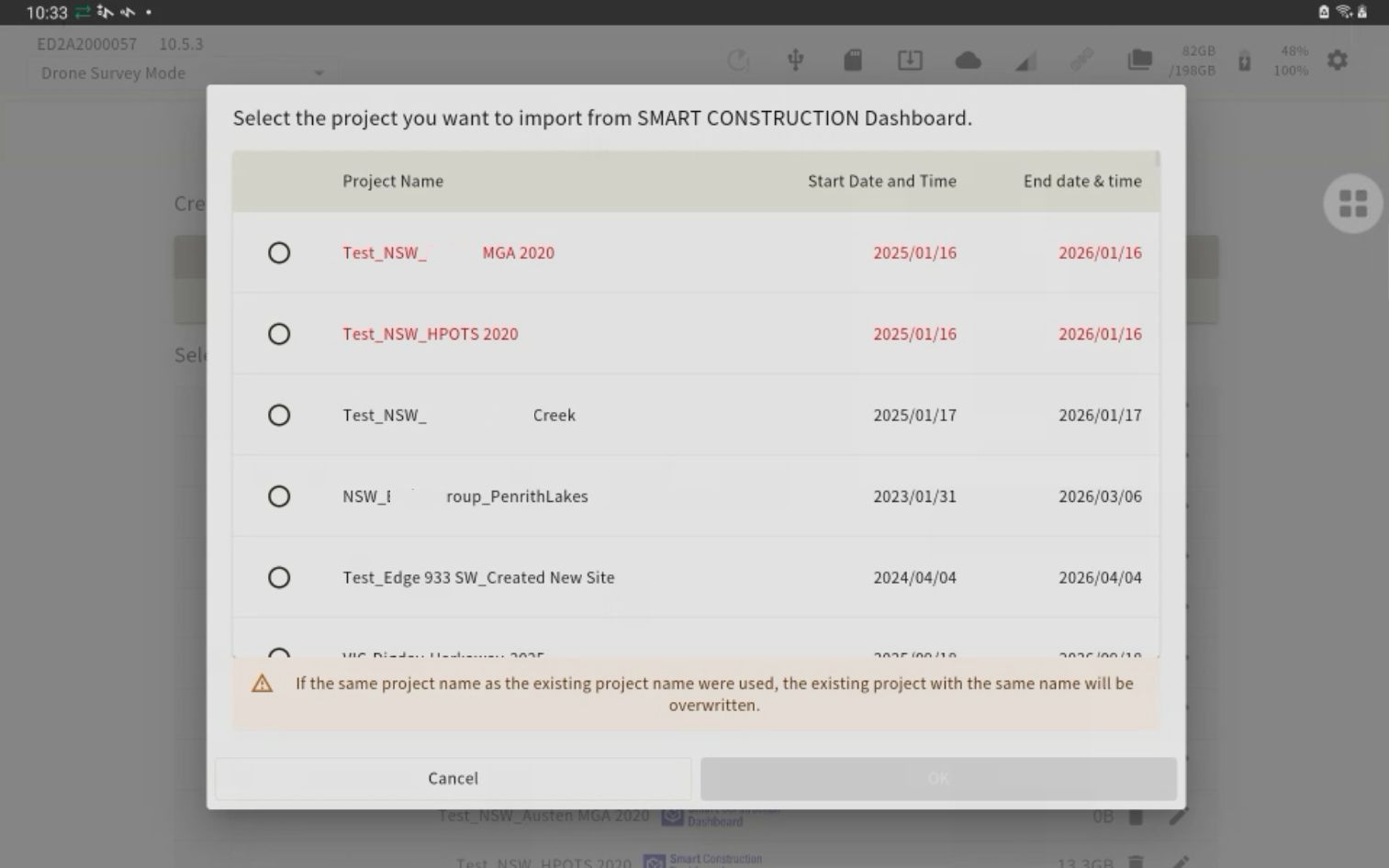Click the Start Date and Time column header
This screenshot has width=1389, height=868.
(x=881, y=182)
